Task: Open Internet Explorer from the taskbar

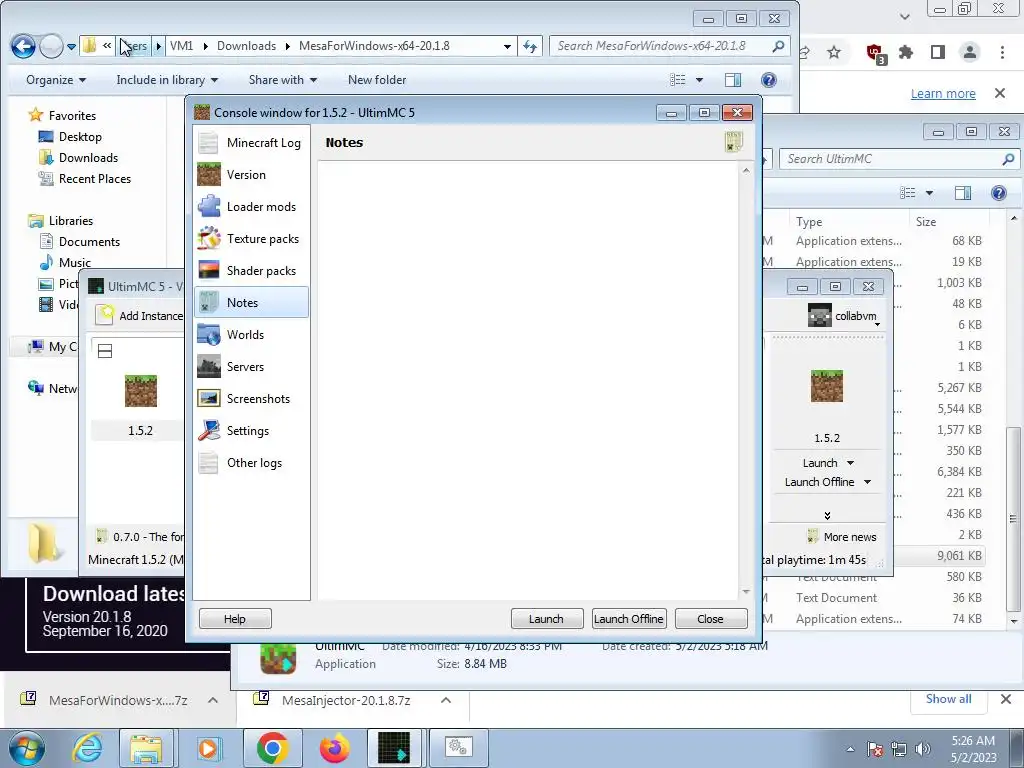Action: pyautogui.click(x=88, y=748)
